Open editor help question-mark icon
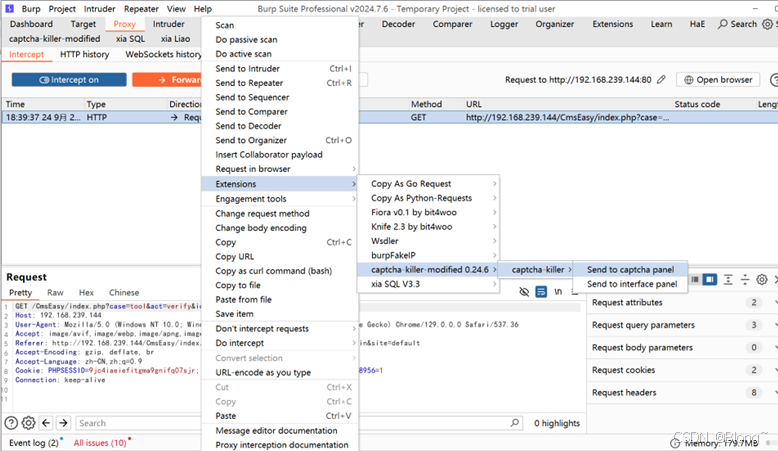This screenshot has width=778, height=451. pos(11,423)
